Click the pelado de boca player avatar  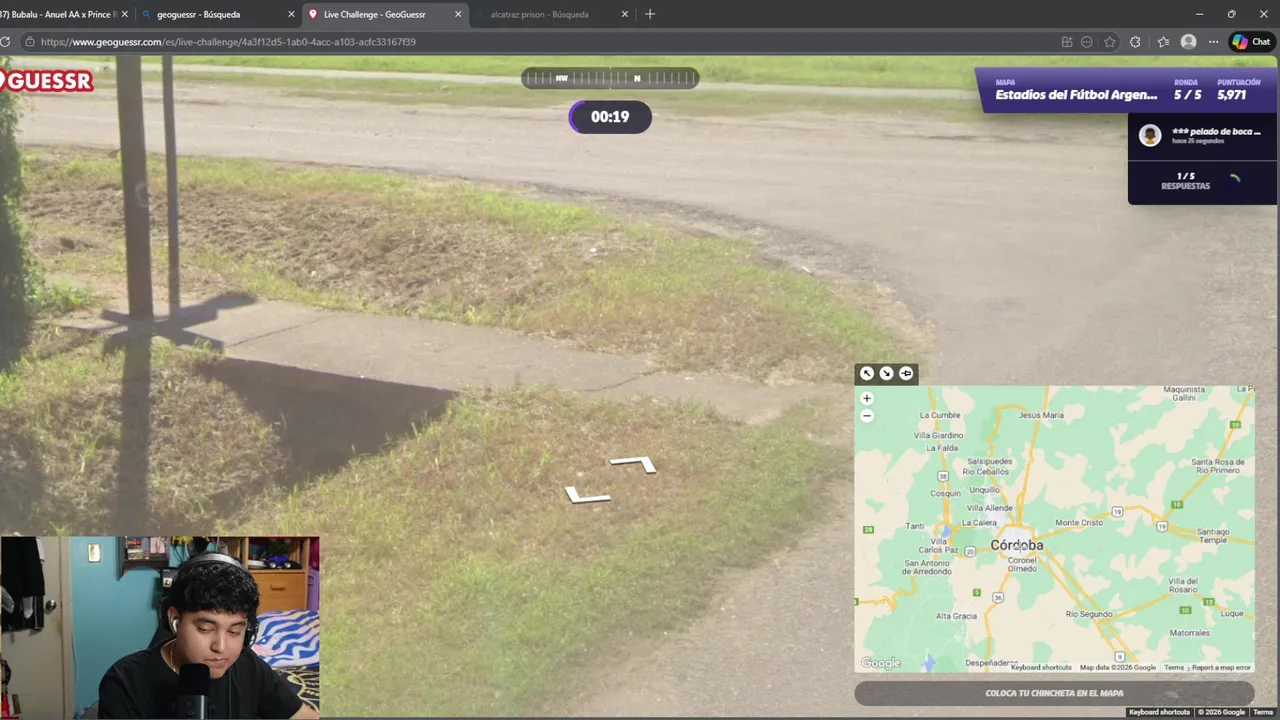(x=1150, y=136)
